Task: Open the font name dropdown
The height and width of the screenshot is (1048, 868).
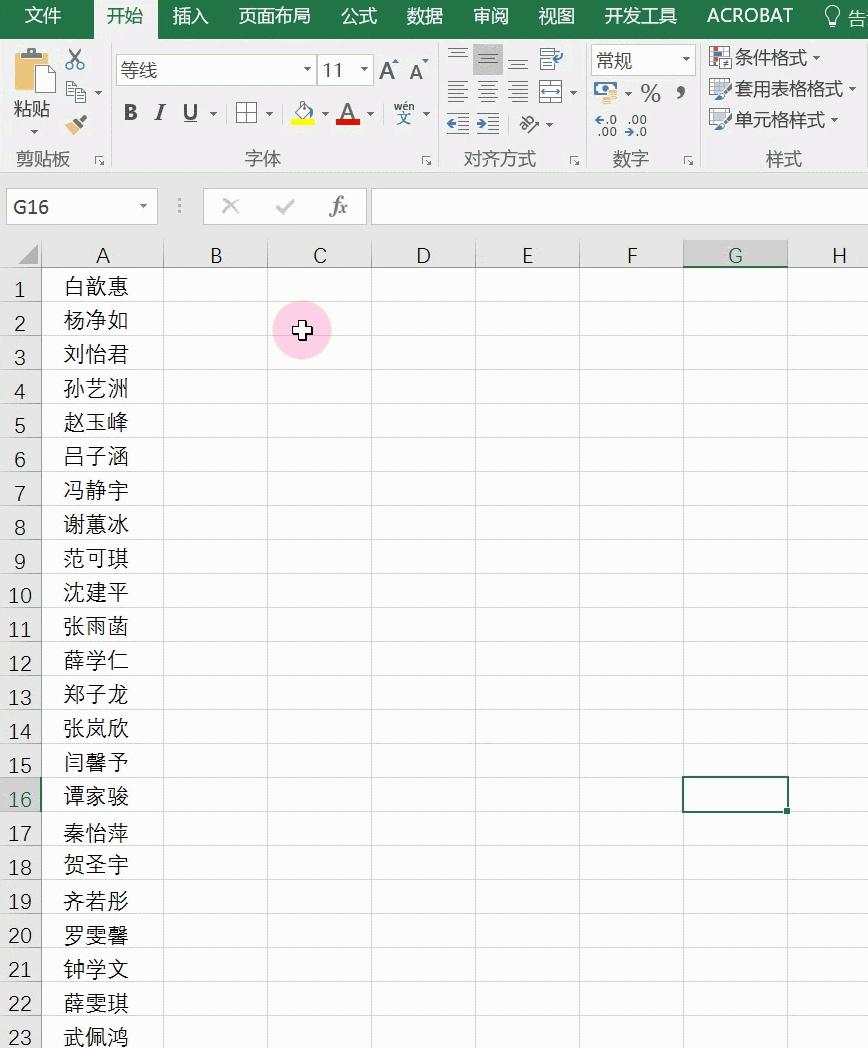Action: (x=308, y=71)
